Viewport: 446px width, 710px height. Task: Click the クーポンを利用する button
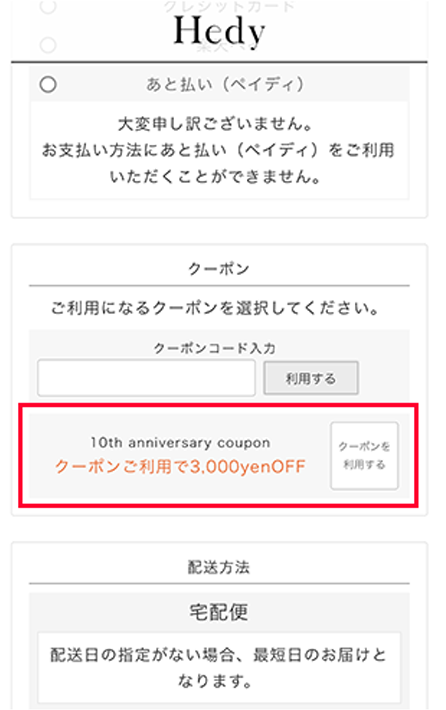tap(364, 456)
